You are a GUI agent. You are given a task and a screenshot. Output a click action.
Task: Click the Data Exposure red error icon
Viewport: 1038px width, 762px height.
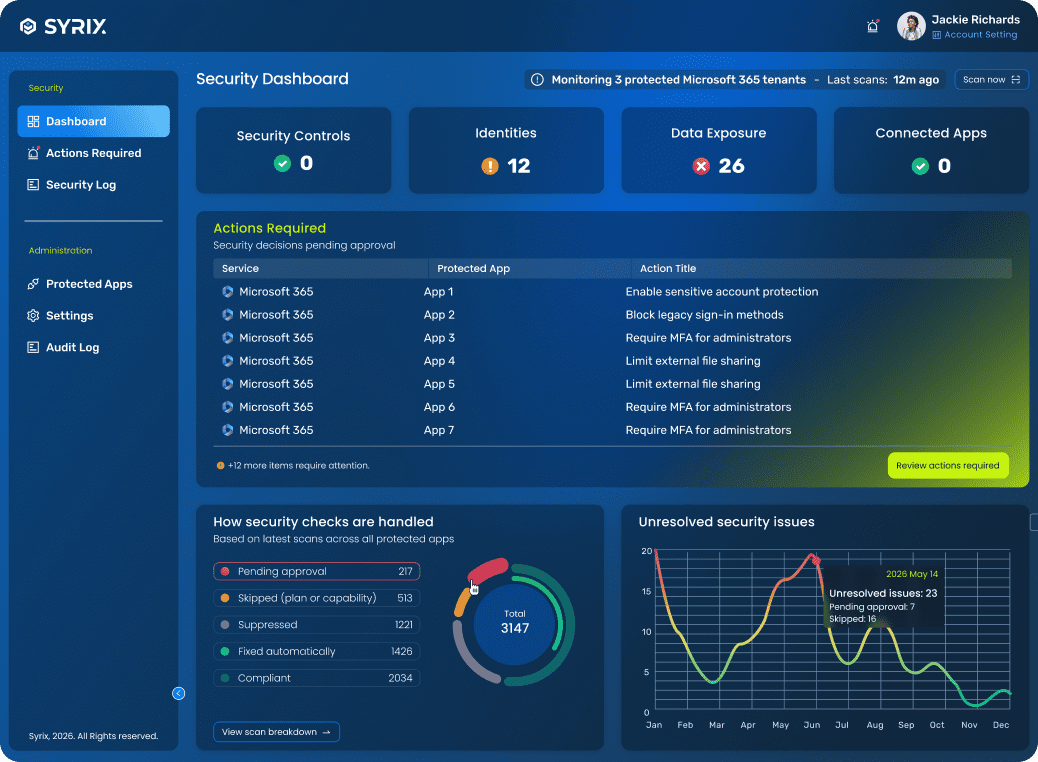click(x=701, y=166)
